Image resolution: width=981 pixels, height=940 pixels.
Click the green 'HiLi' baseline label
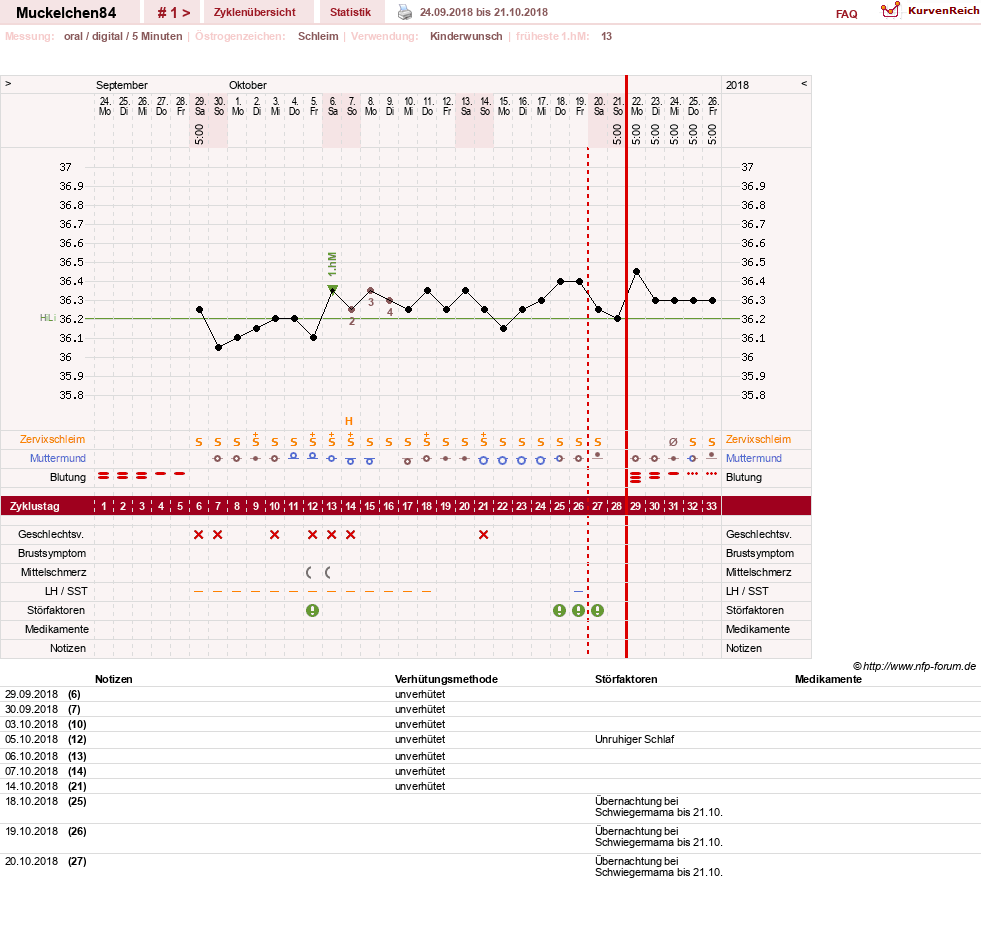48,318
